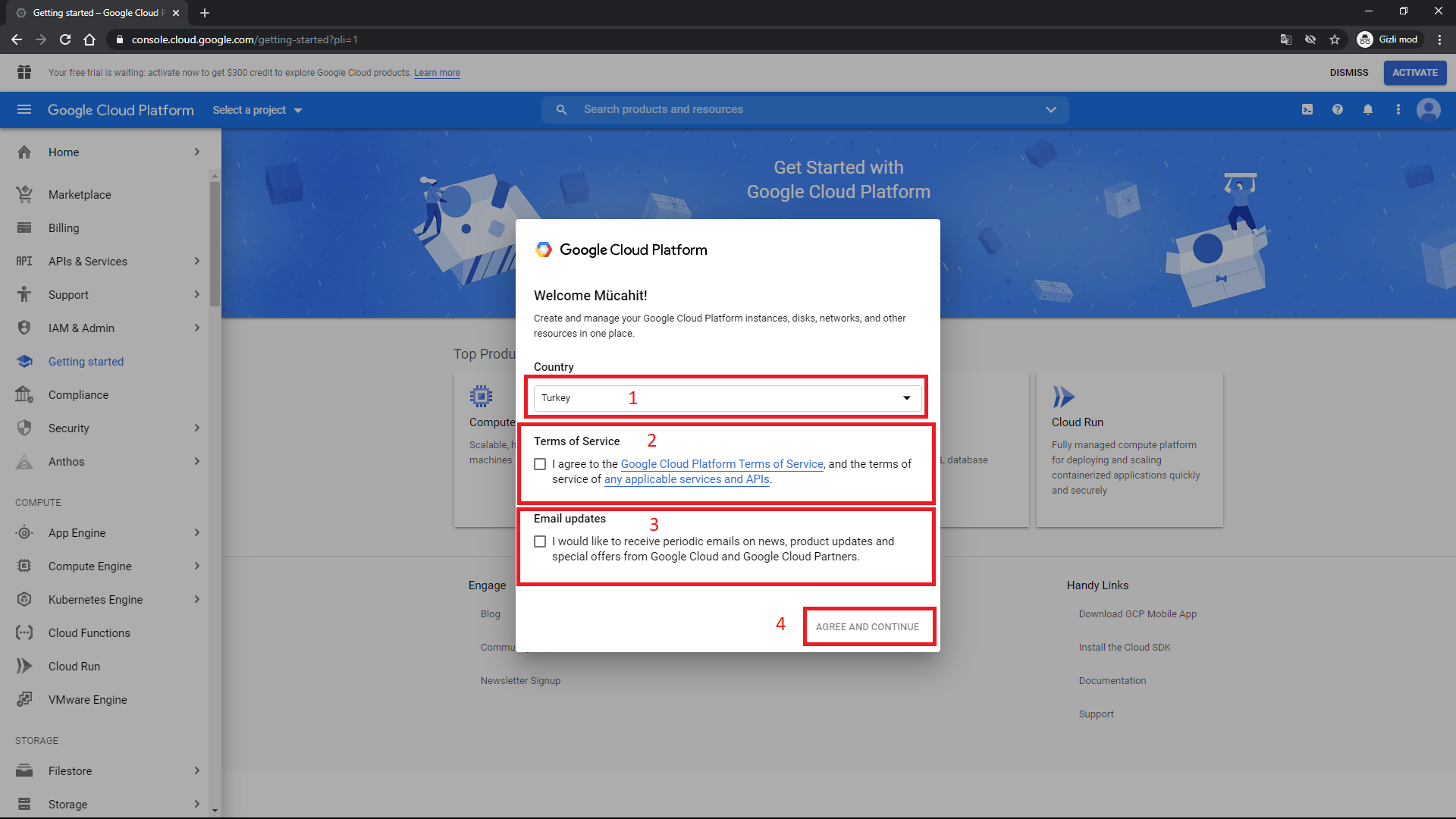Click the ACTIVATE free trial button

pyautogui.click(x=1415, y=73)
